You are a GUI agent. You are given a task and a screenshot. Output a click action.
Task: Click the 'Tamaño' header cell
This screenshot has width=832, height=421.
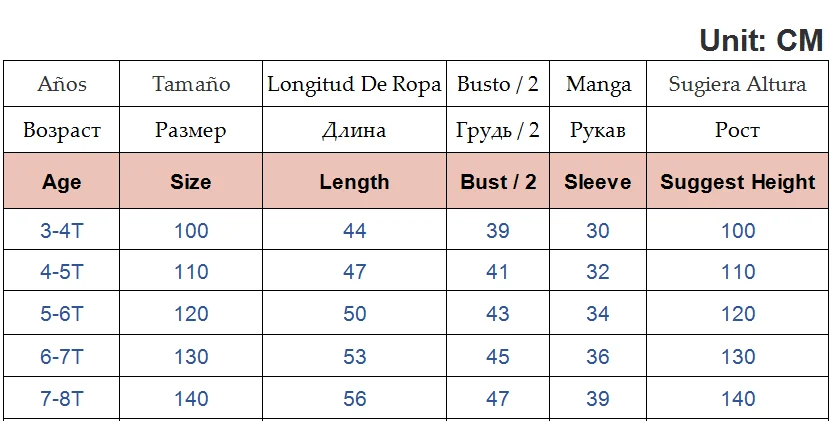[191, 85]
